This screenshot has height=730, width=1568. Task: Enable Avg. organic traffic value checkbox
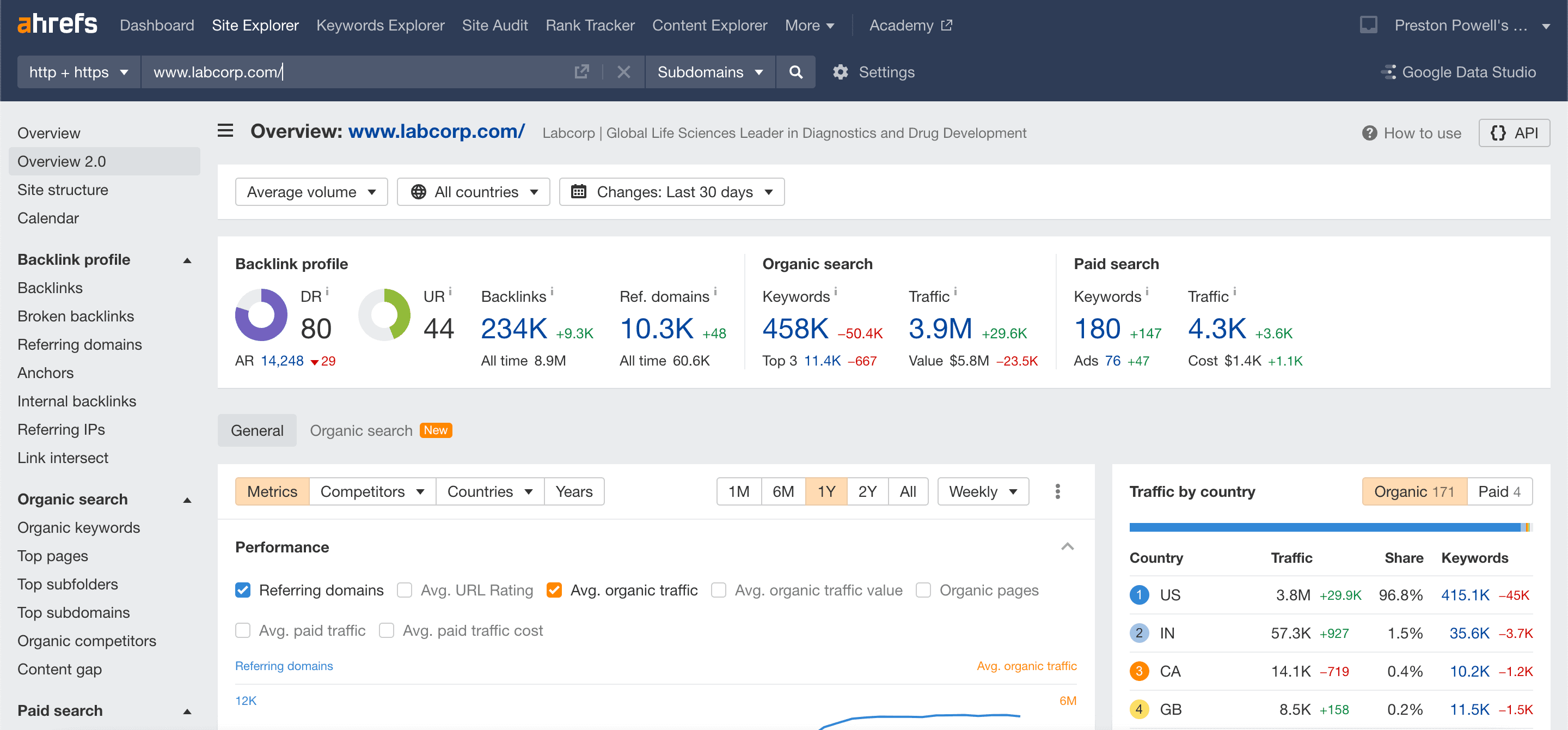(x=718, y=590)
